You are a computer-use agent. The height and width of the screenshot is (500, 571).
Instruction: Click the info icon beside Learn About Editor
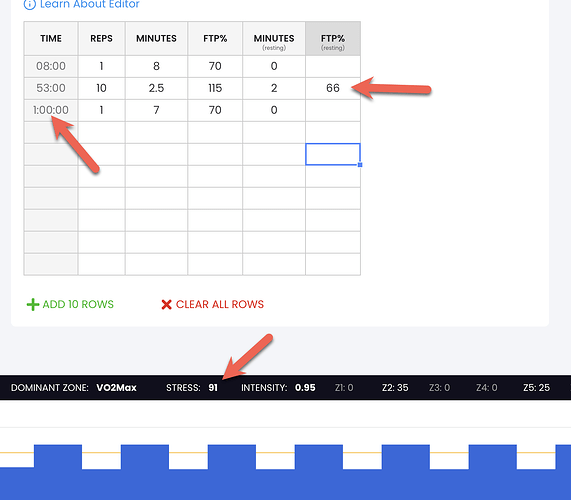pos(29,4)
